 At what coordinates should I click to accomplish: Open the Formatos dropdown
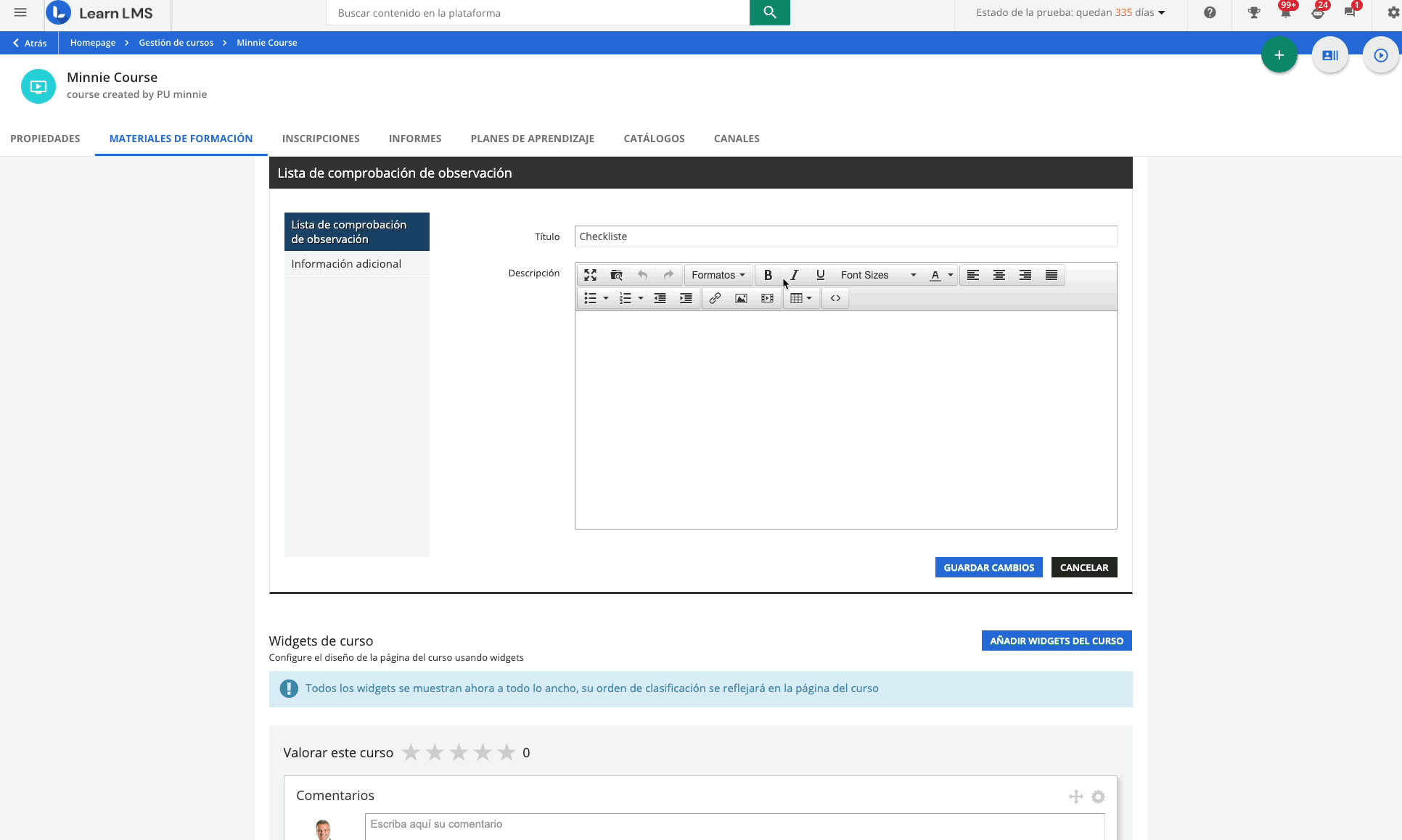click(718, 275)
